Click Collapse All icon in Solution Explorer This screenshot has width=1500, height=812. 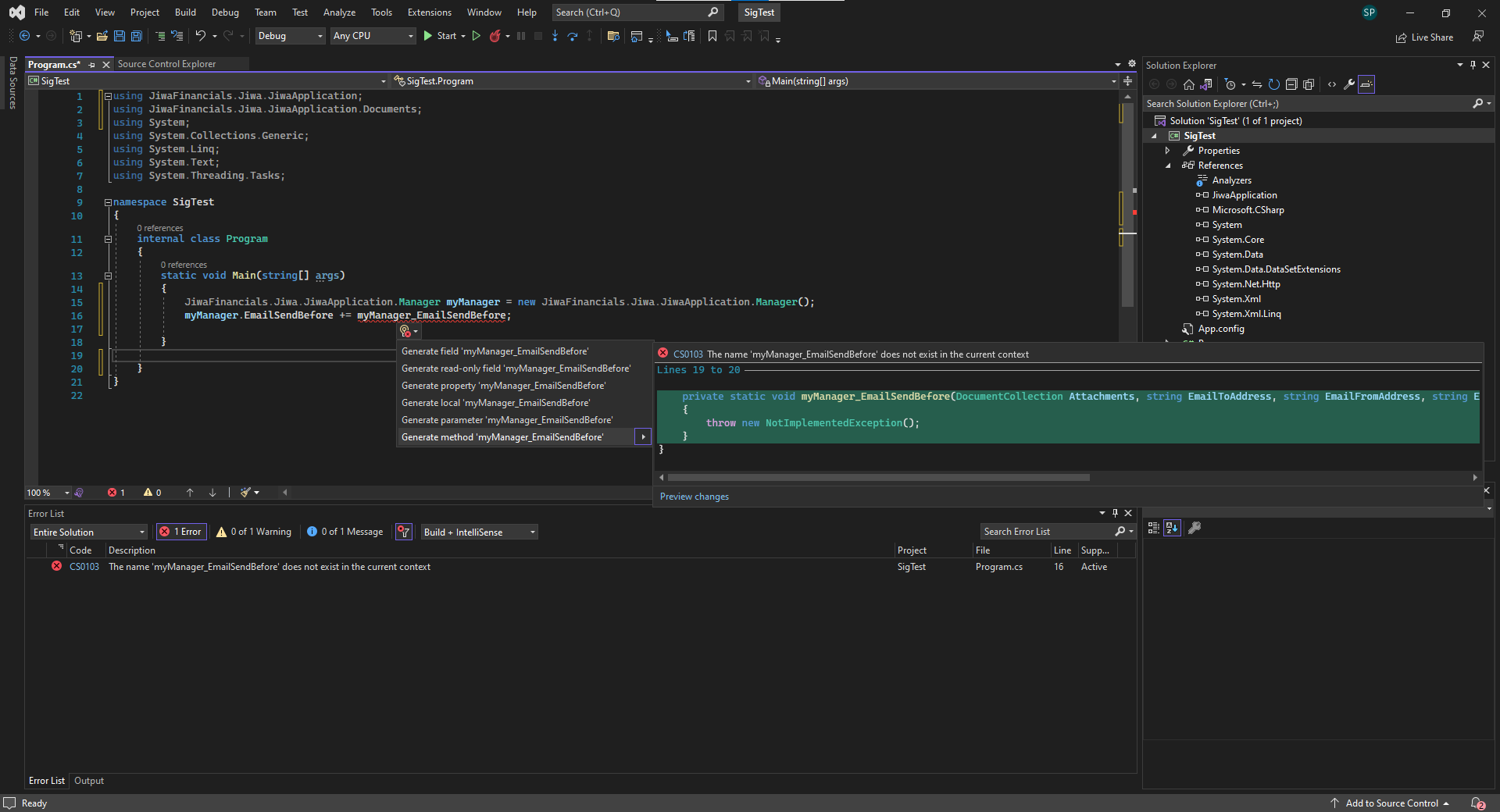click(1291, 84)
